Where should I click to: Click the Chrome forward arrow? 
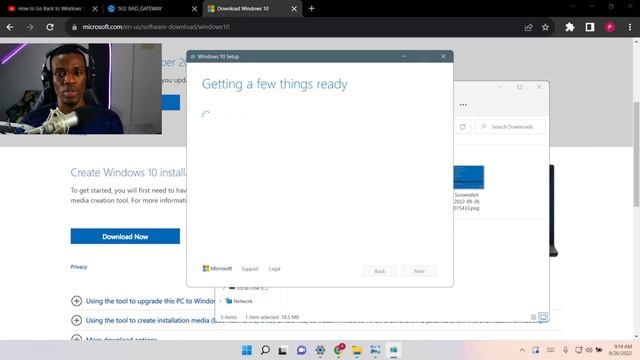point(30,27)
